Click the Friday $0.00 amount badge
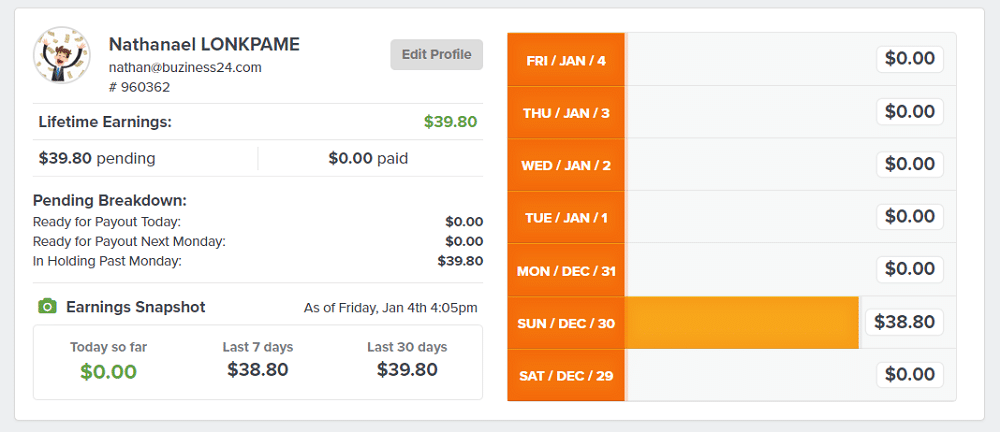The width and height of the screenshot is (1000, 432). 909,59
